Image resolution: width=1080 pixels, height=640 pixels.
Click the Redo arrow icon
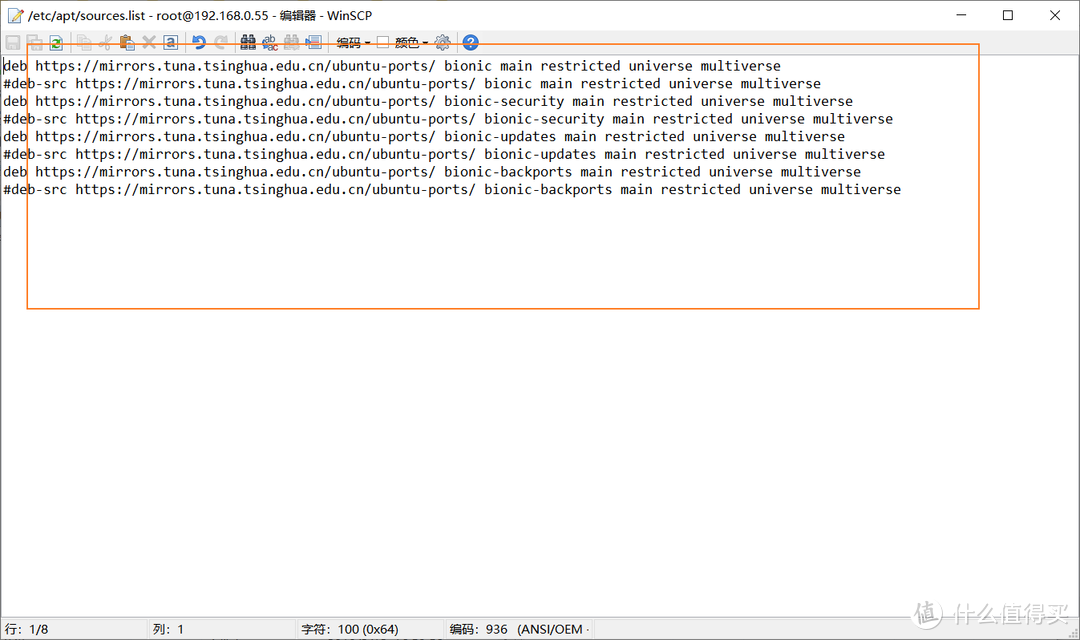(220, 43)
